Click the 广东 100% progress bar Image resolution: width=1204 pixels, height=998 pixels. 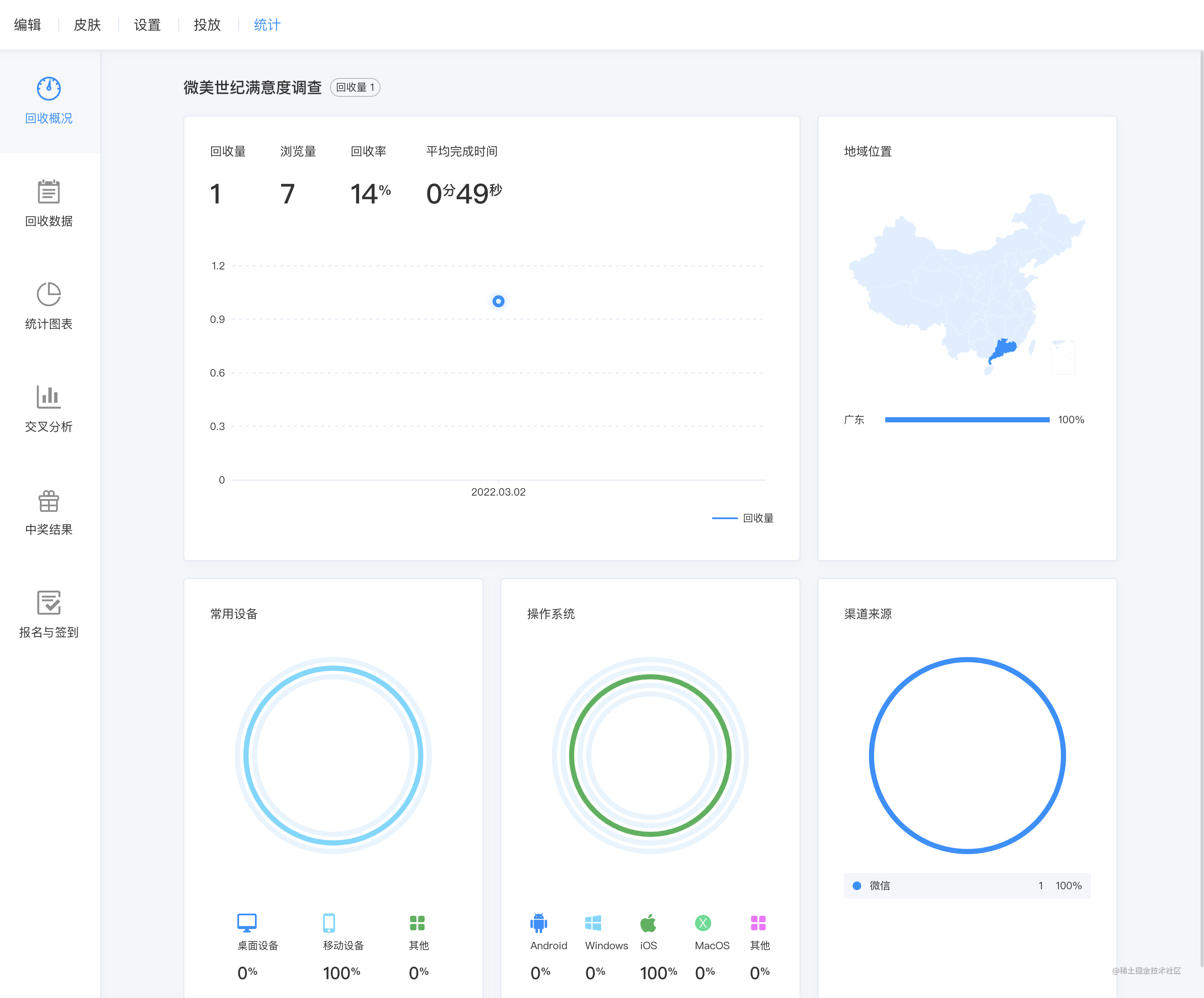pyautogui.click(x=967, y=420)
